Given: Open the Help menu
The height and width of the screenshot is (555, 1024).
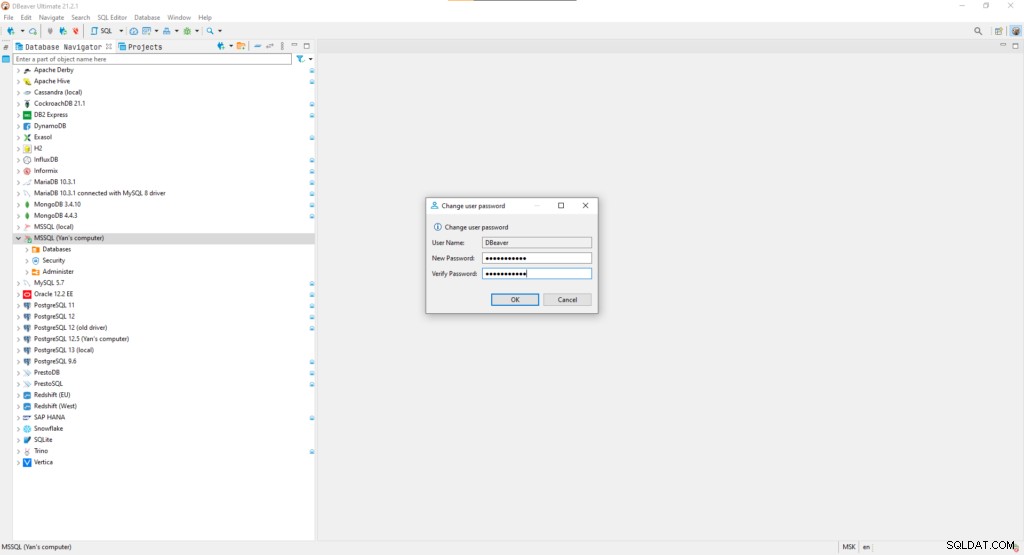Looking at the screenshot, I should 205,18.
